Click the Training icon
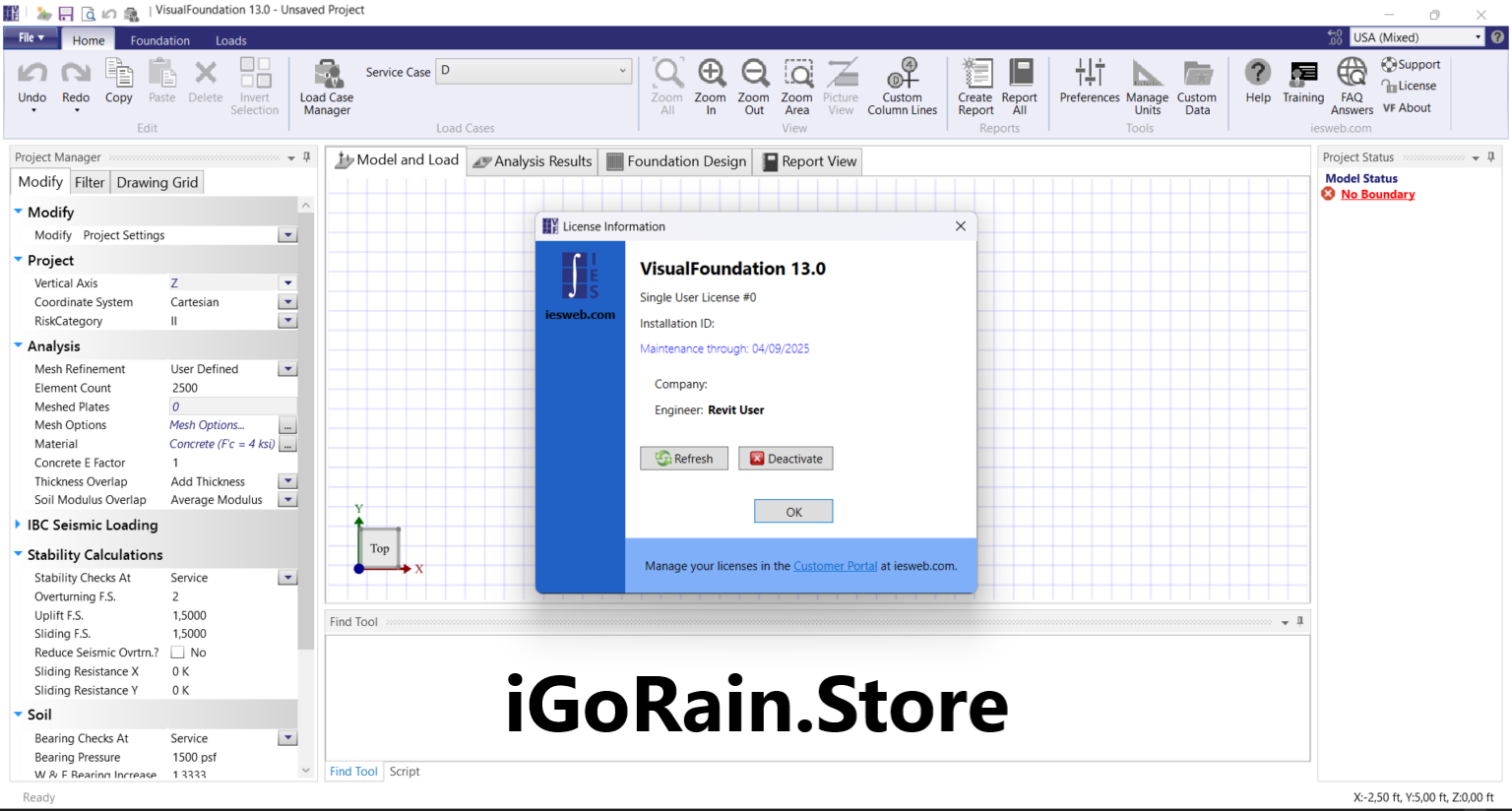The width and height of the screenshot is (1512, 811). tap(1303, 74)
